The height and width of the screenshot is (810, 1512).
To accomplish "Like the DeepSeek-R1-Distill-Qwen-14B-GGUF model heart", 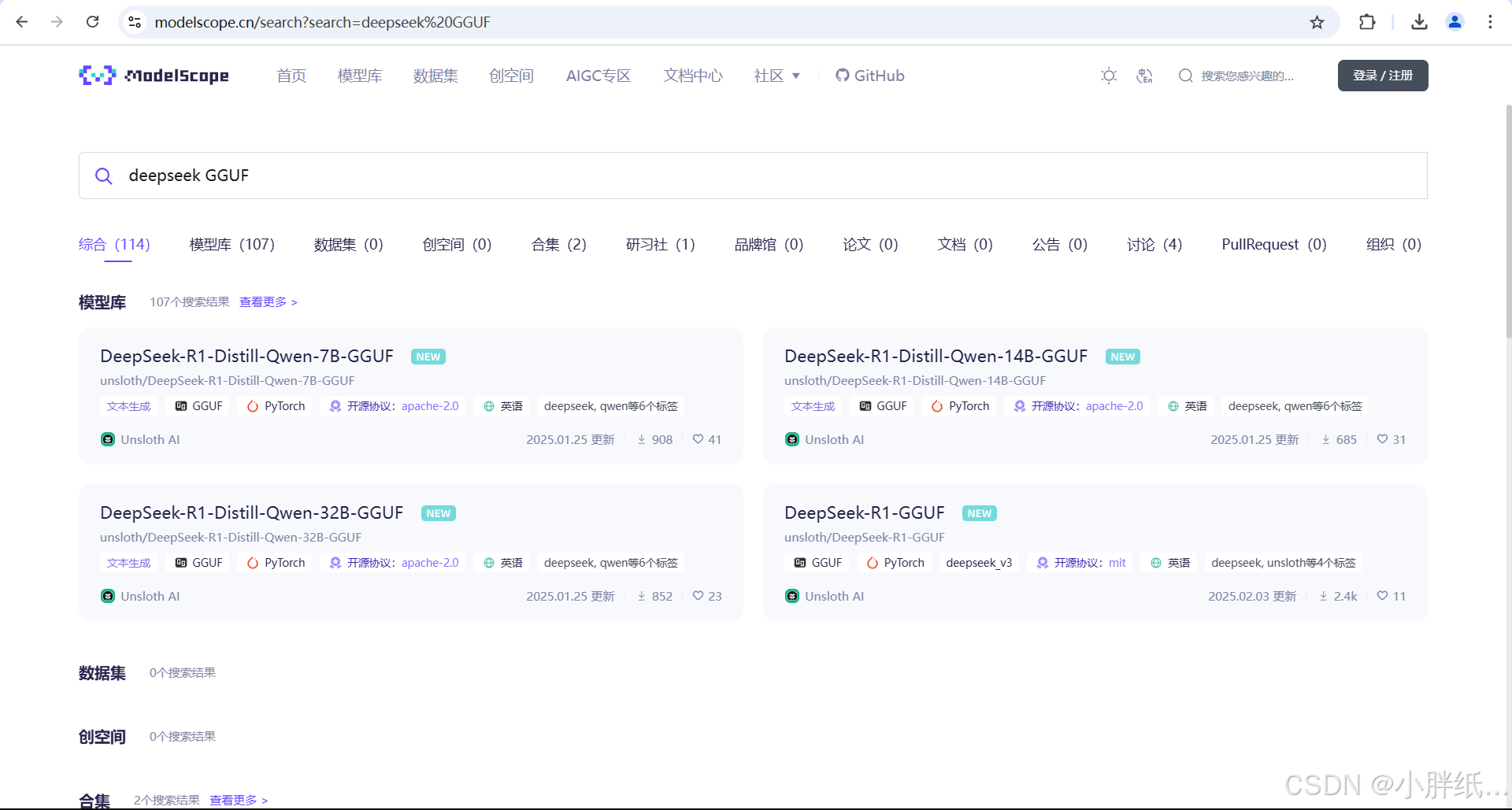I will click(x=1382, y=439).
